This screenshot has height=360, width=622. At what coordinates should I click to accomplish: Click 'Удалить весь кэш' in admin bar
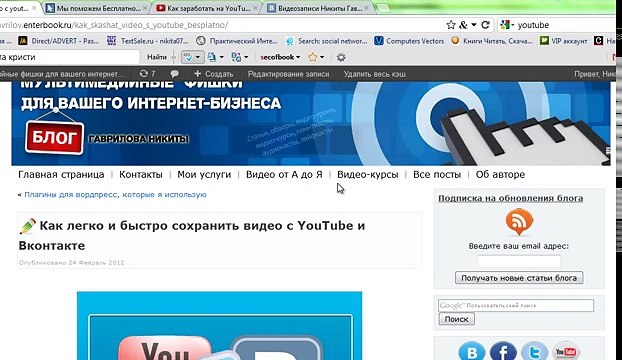[374, 74]
